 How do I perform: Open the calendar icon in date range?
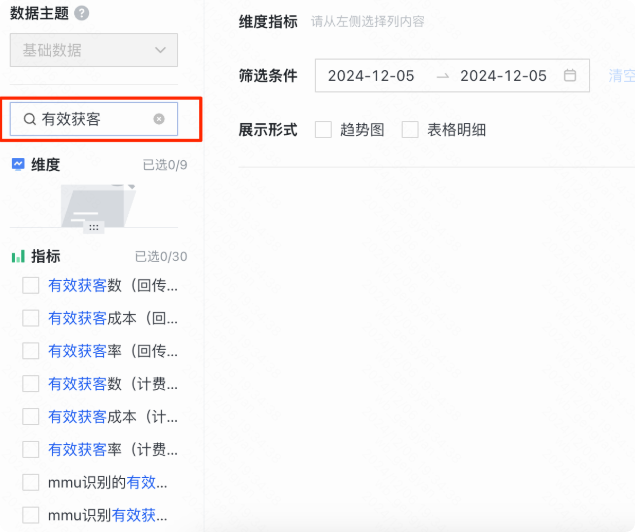pos(570,75)
